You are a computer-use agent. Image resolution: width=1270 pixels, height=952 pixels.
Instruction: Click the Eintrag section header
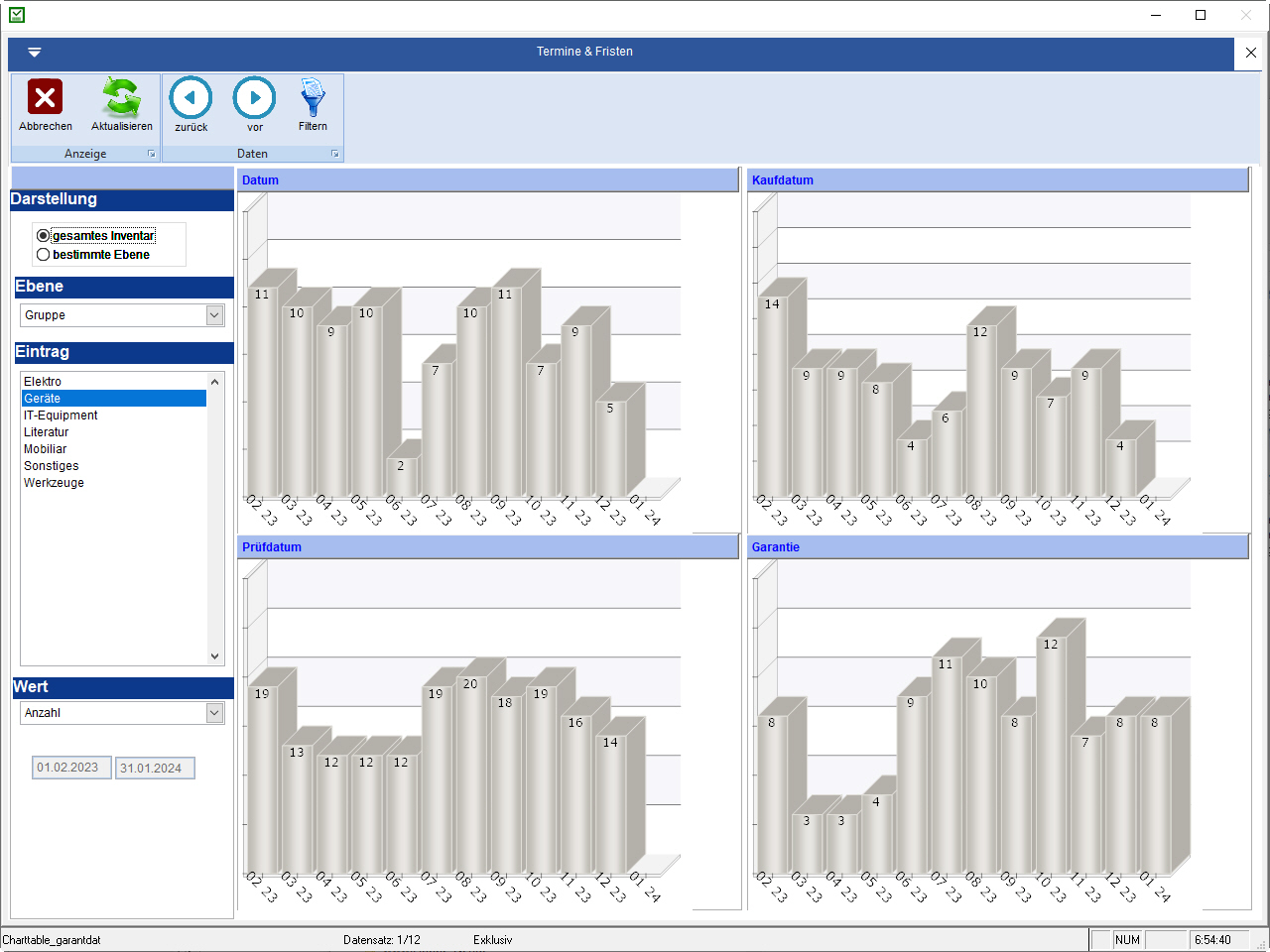pyautogui.click(x=123, y=352)
